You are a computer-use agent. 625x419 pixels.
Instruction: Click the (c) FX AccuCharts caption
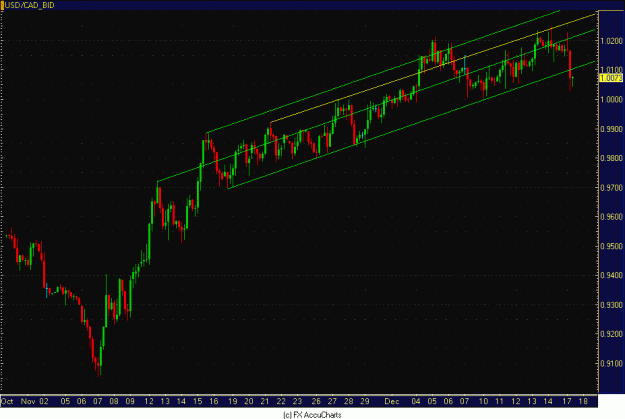(312, 415)
